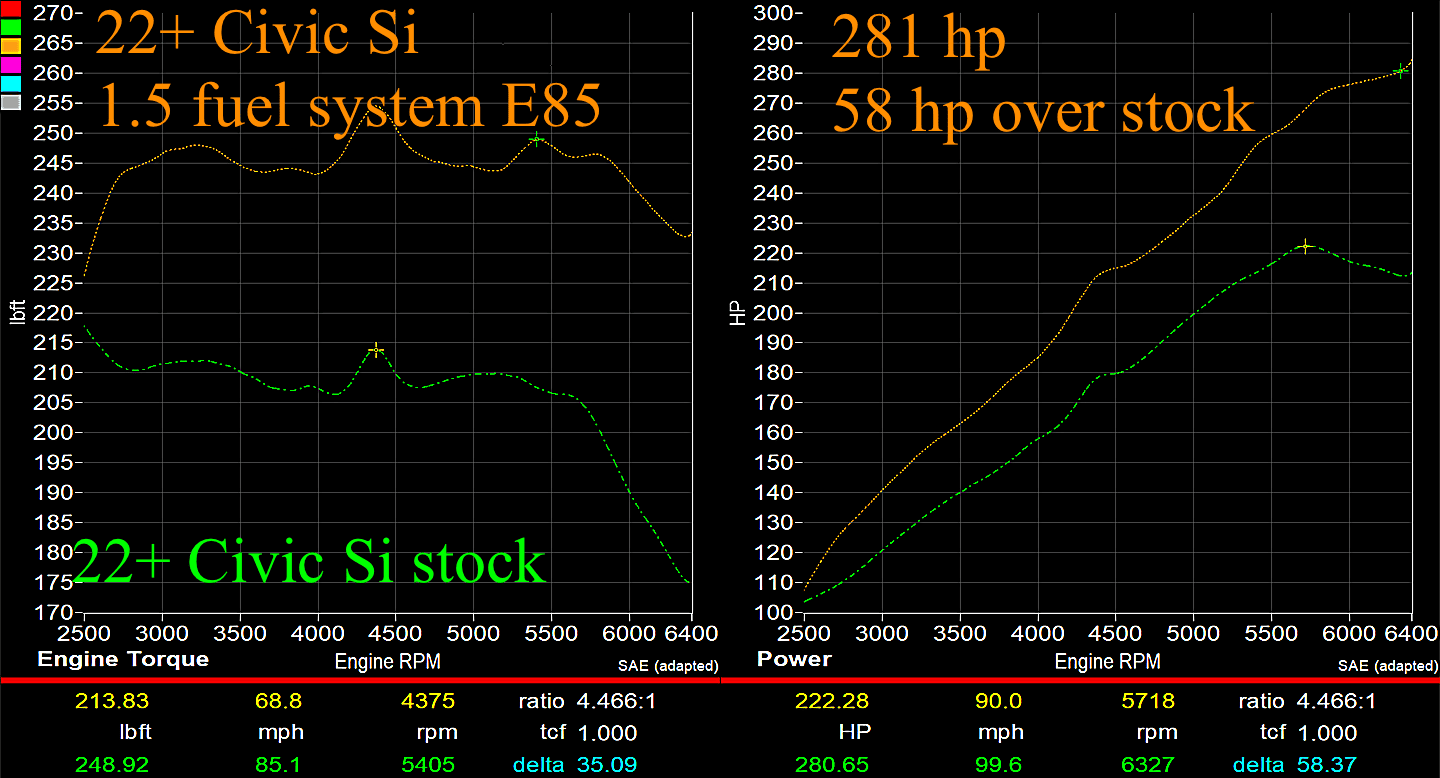The height and width of the screenshot is (778, 1440).
Task: Select the gray run color swatch
Action: click(11, 101)
